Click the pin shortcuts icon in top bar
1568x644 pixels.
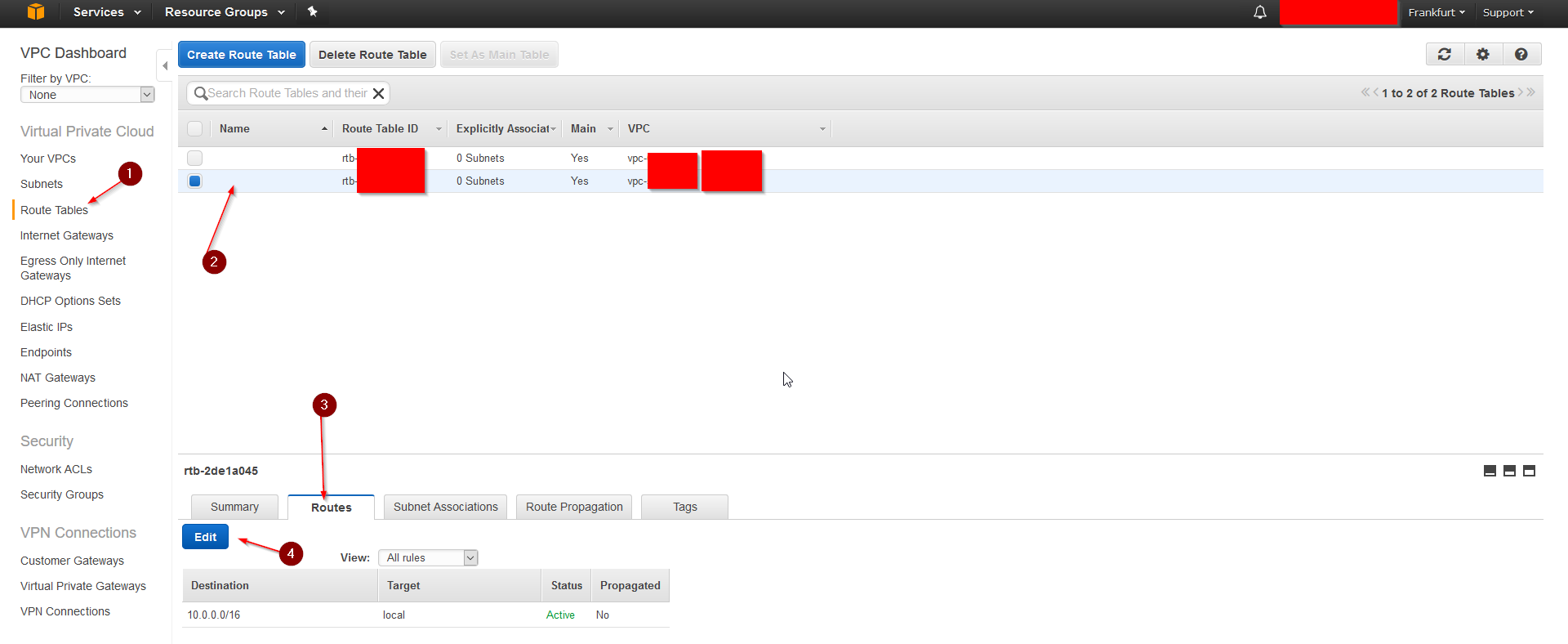(312, 11)
